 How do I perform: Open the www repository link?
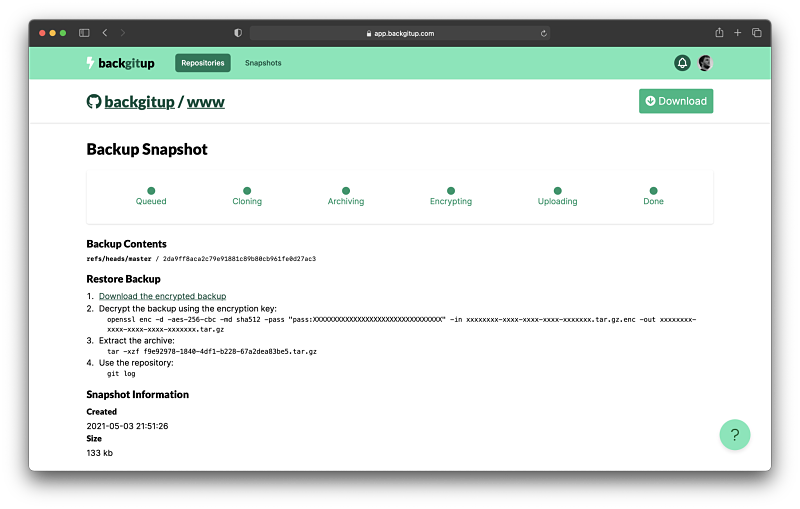206,102
